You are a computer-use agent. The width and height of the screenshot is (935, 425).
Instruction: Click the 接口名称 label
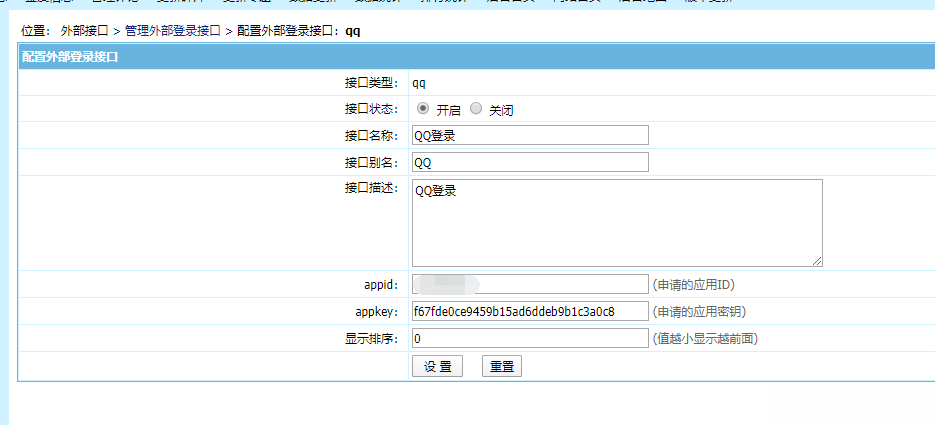[371, 136]
